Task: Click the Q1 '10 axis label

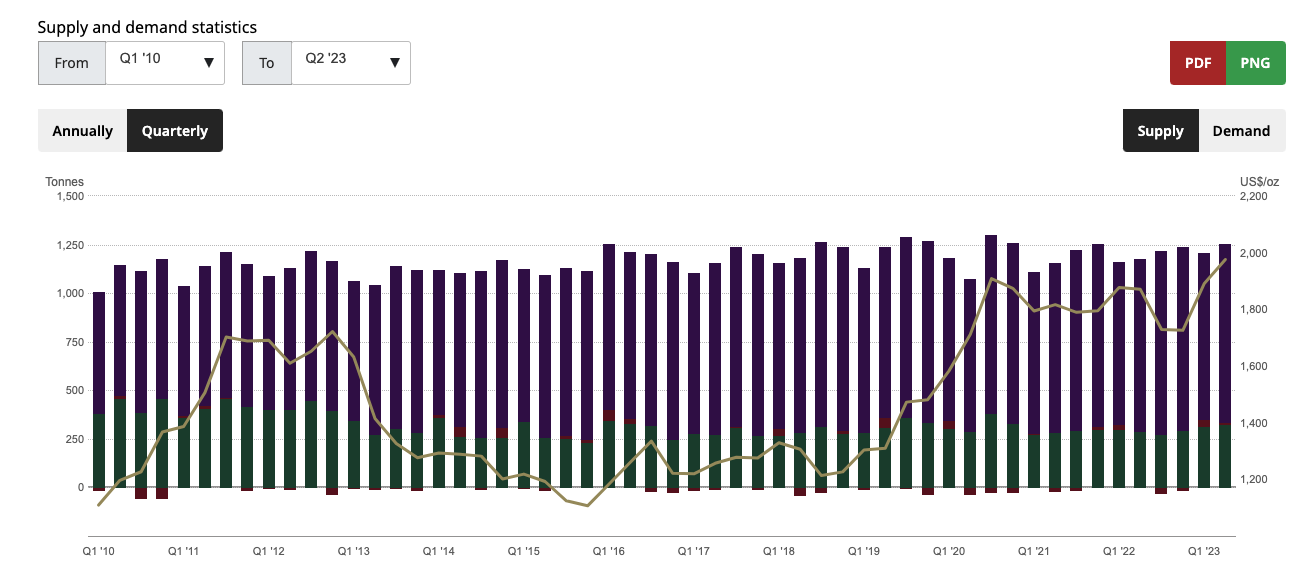Action: point(98,550)
